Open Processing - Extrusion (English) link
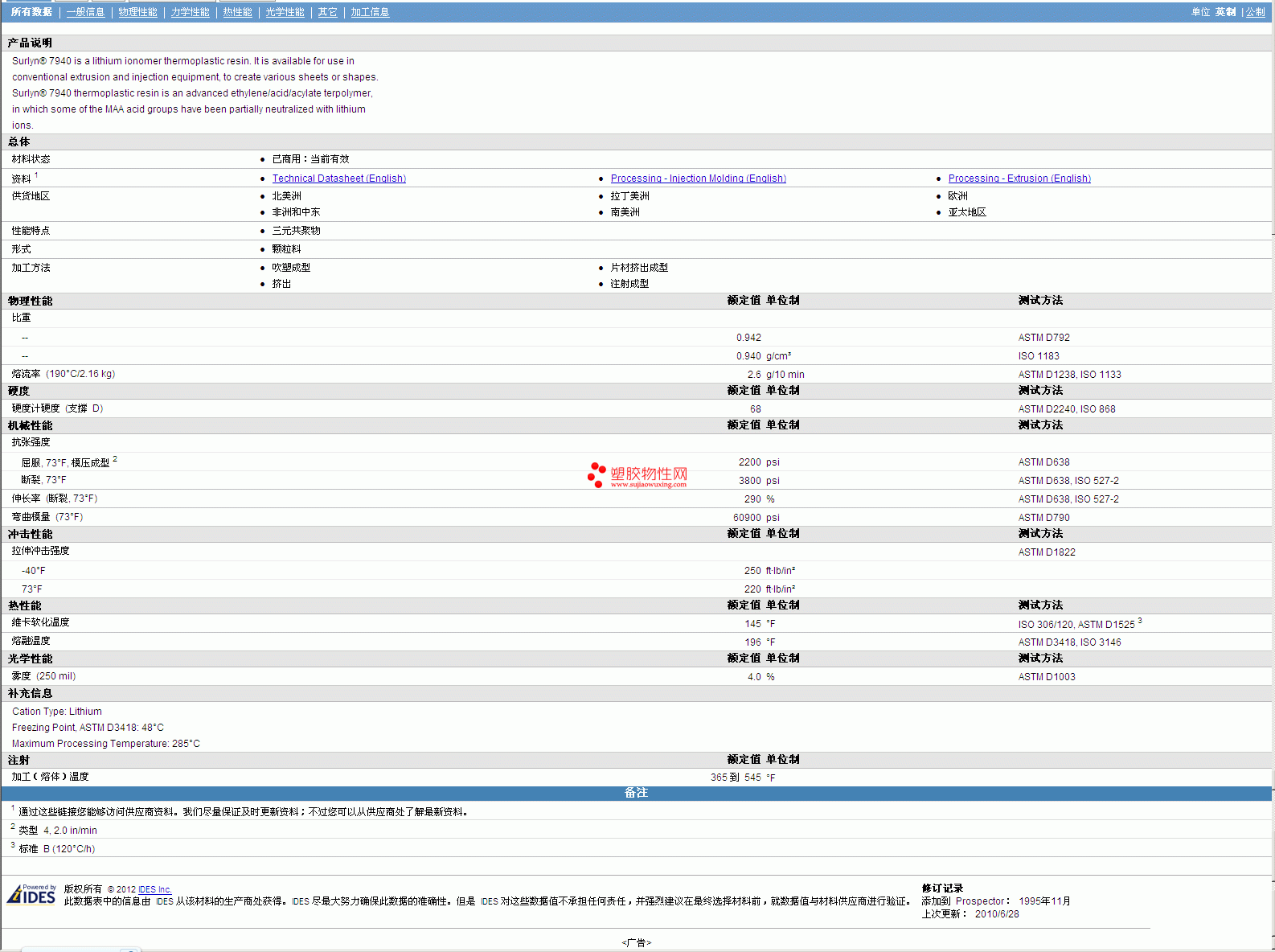Image resolution: width=1275 pixels, height=952 pixels. pos(1019,178)
